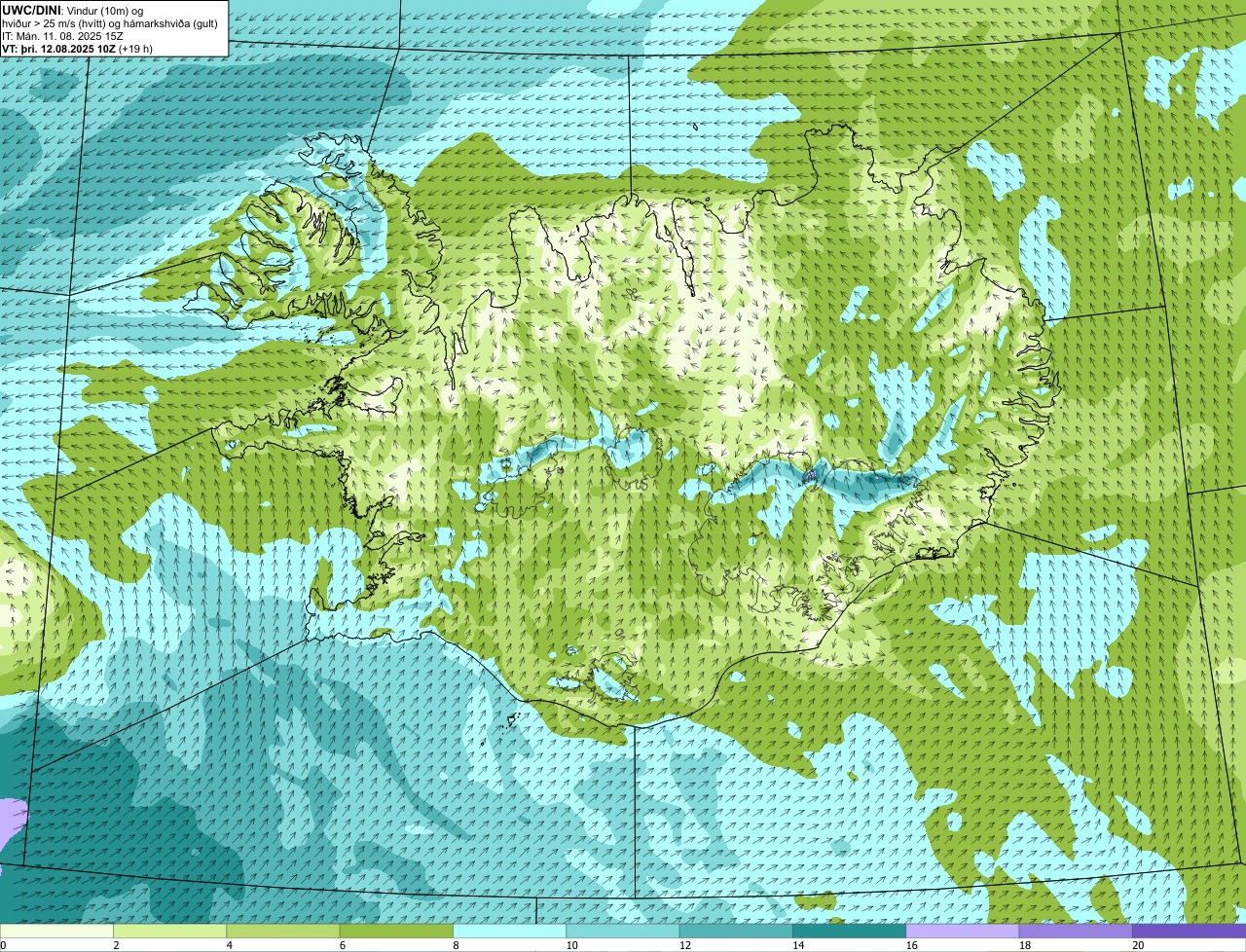The height and width of the screenshot is (952, 1246).
Task: Click the legend label '14'
Action: pos(798,945)
